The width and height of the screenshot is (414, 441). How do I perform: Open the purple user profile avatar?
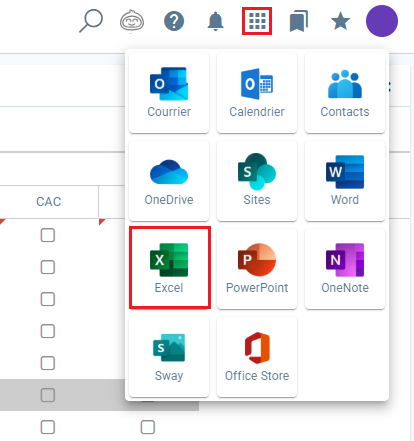[382, 21]
